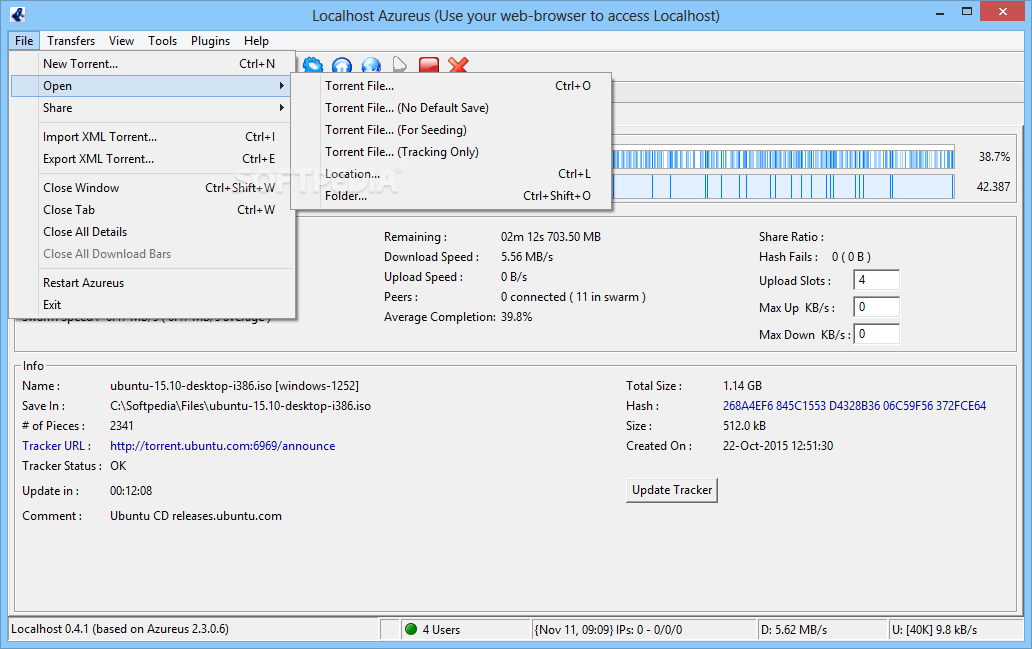Open the Plugins menu
The width and height of the screenshot is (1032, 649).
211,41
